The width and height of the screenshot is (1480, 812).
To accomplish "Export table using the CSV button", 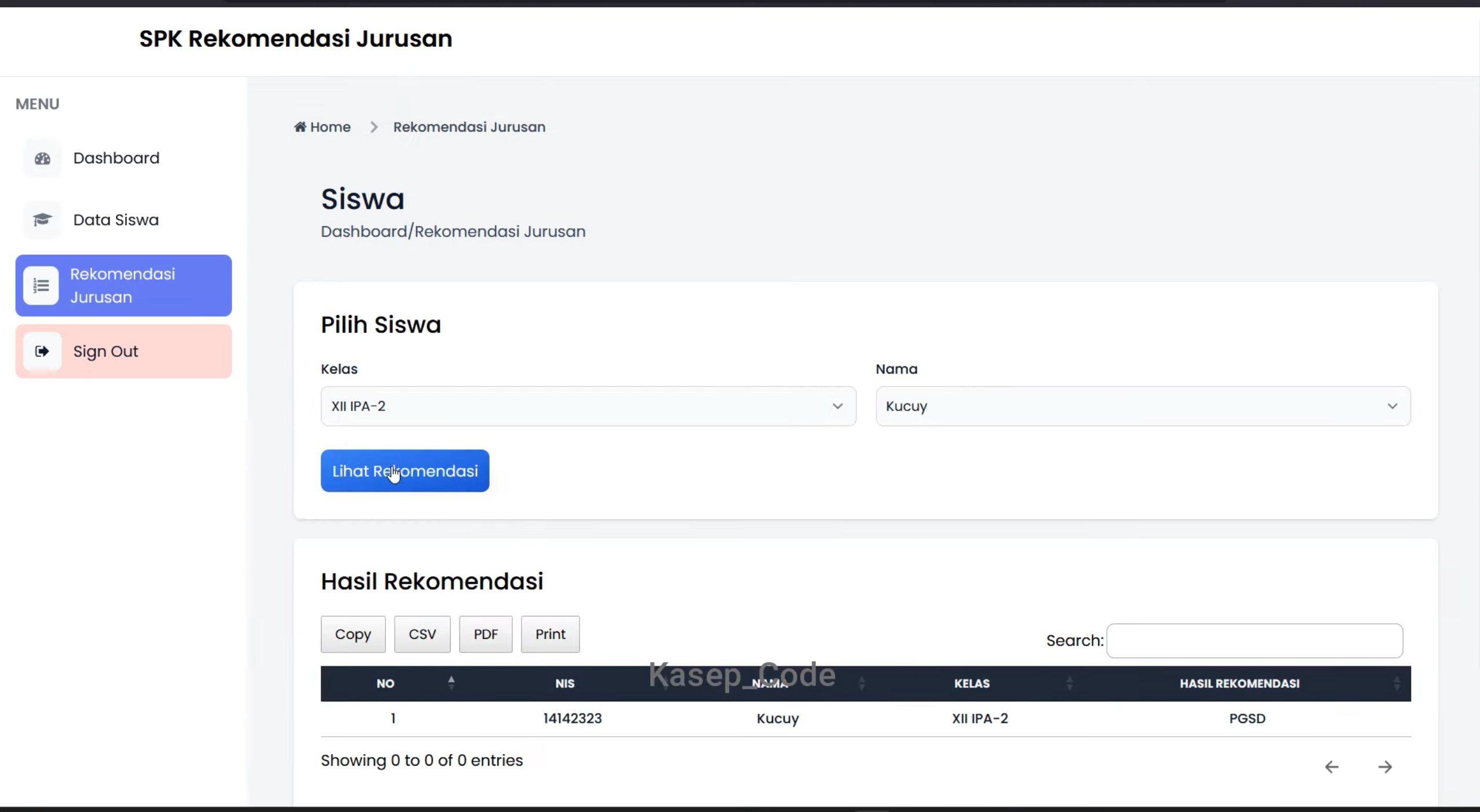I will point(422,634).
